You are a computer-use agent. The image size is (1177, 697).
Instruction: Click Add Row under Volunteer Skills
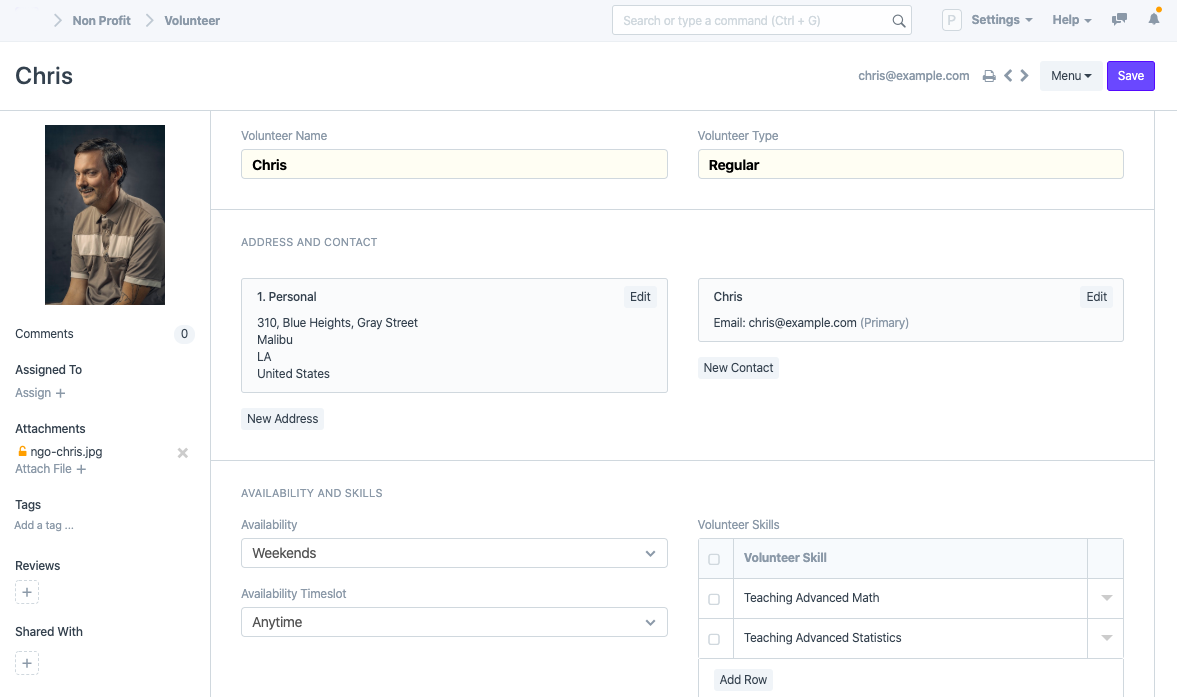743,680
